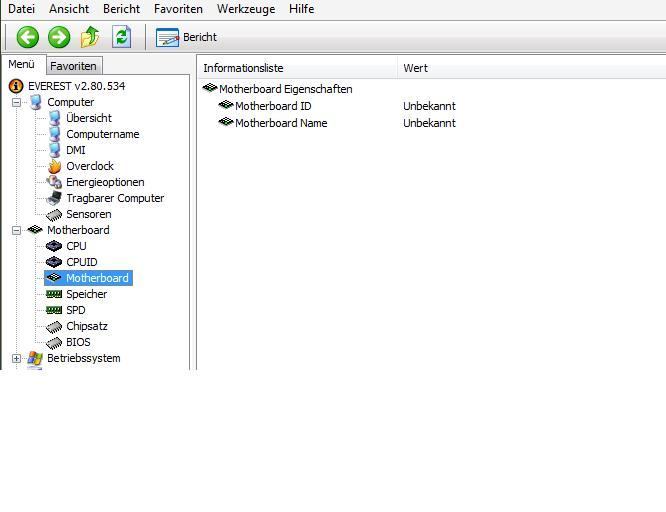Viewport: 666px width, 512px height.
Task: Click the selected Motherboard item icon
Action: (x=54, y=277)
